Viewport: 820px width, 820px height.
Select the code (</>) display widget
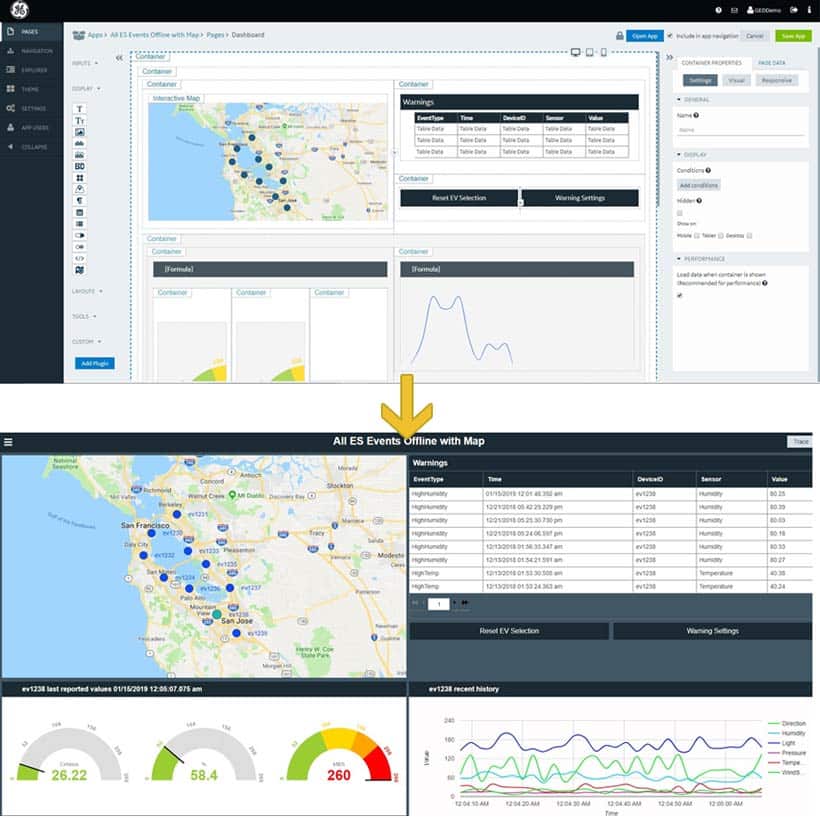79,258
